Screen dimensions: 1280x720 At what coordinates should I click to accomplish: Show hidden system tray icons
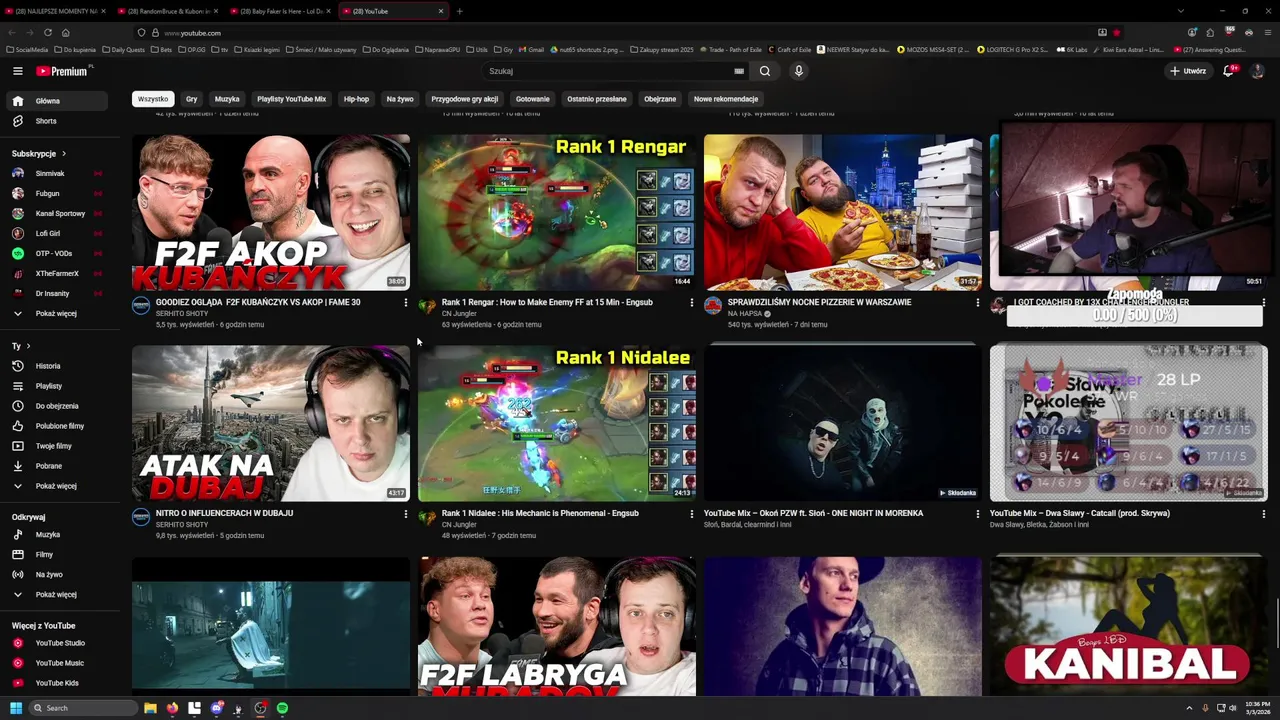tap(1189, 708)
